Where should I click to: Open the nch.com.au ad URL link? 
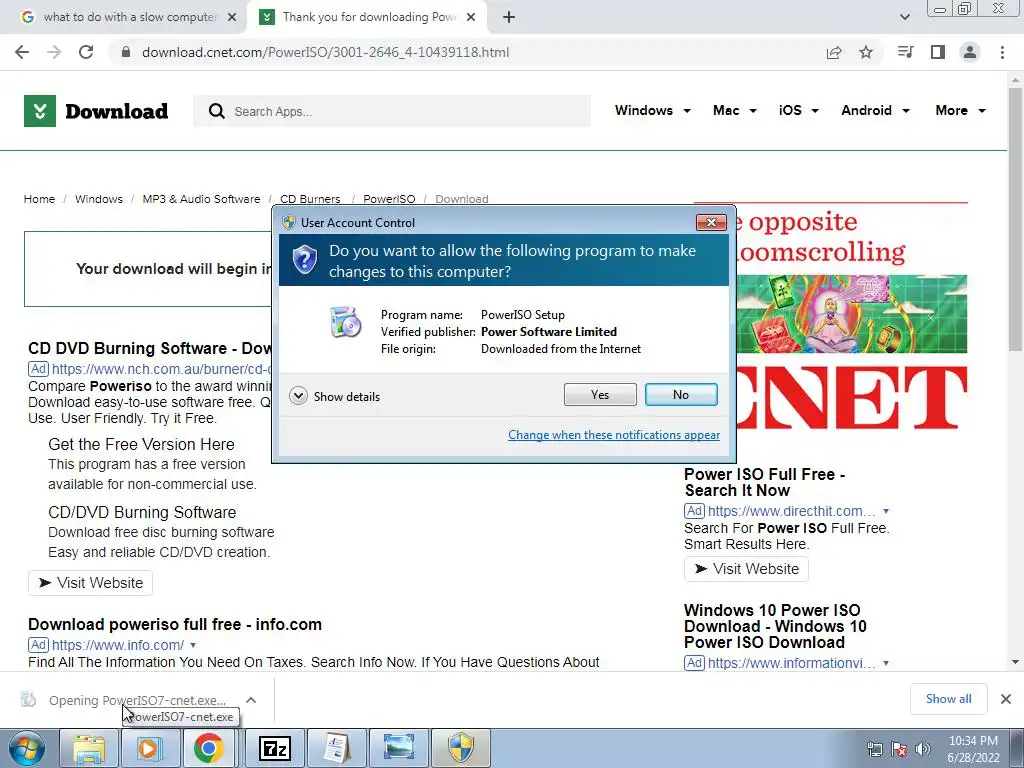coord(161,369)
